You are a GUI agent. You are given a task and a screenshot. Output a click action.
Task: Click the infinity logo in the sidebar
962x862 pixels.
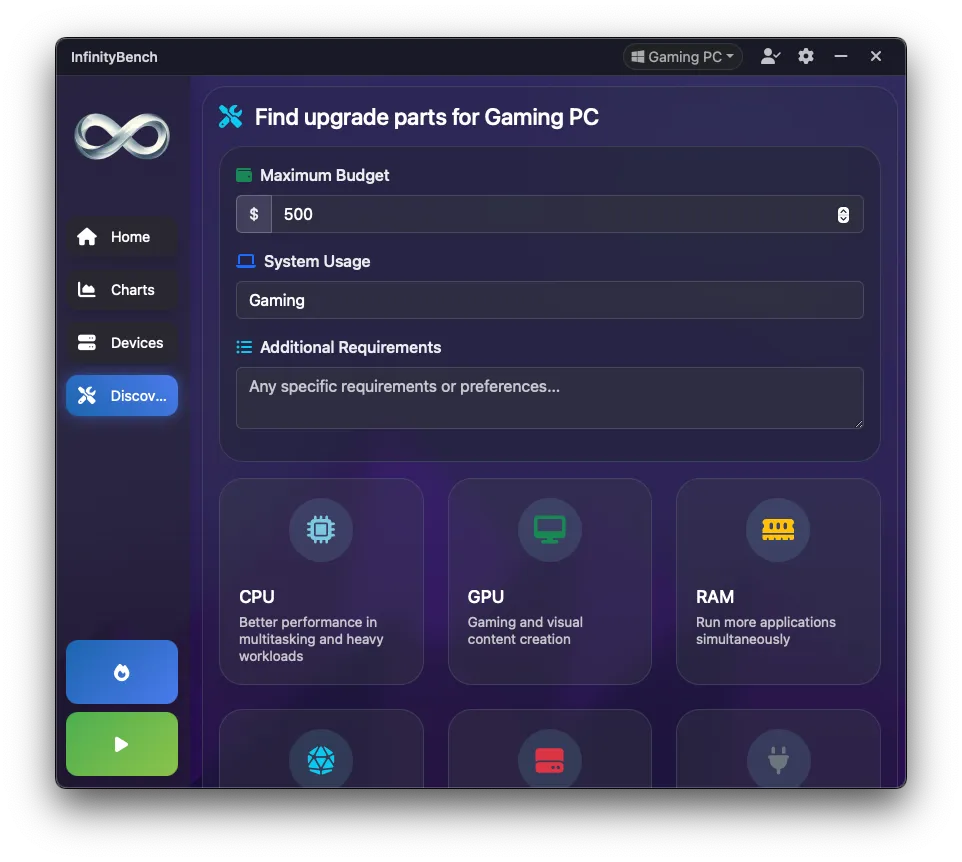(x=122, y=136)
